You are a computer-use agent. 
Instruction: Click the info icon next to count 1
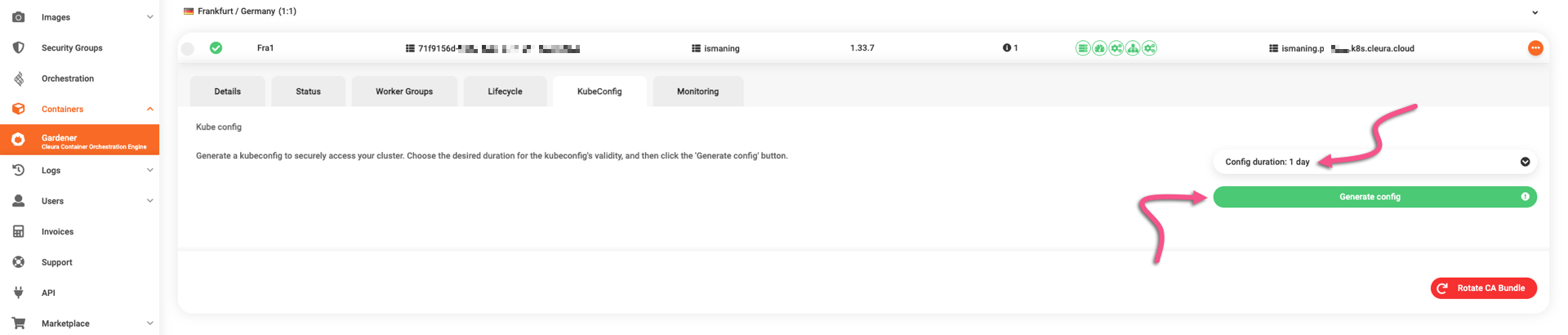[x=1007, y=48]
